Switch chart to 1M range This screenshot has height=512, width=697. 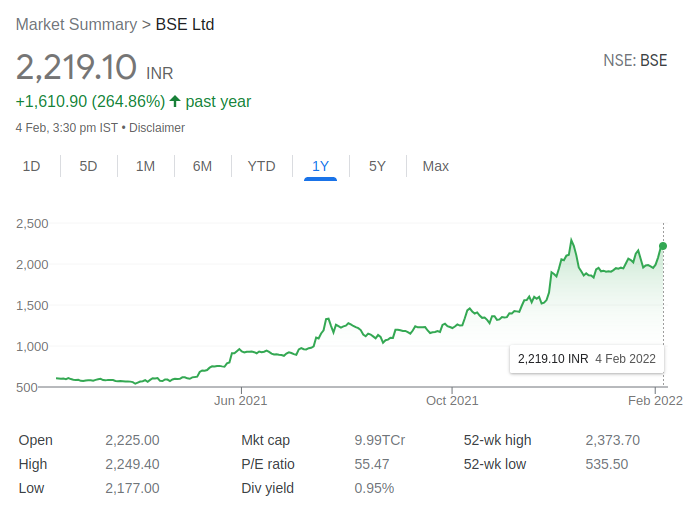click(x=145, y=166)
